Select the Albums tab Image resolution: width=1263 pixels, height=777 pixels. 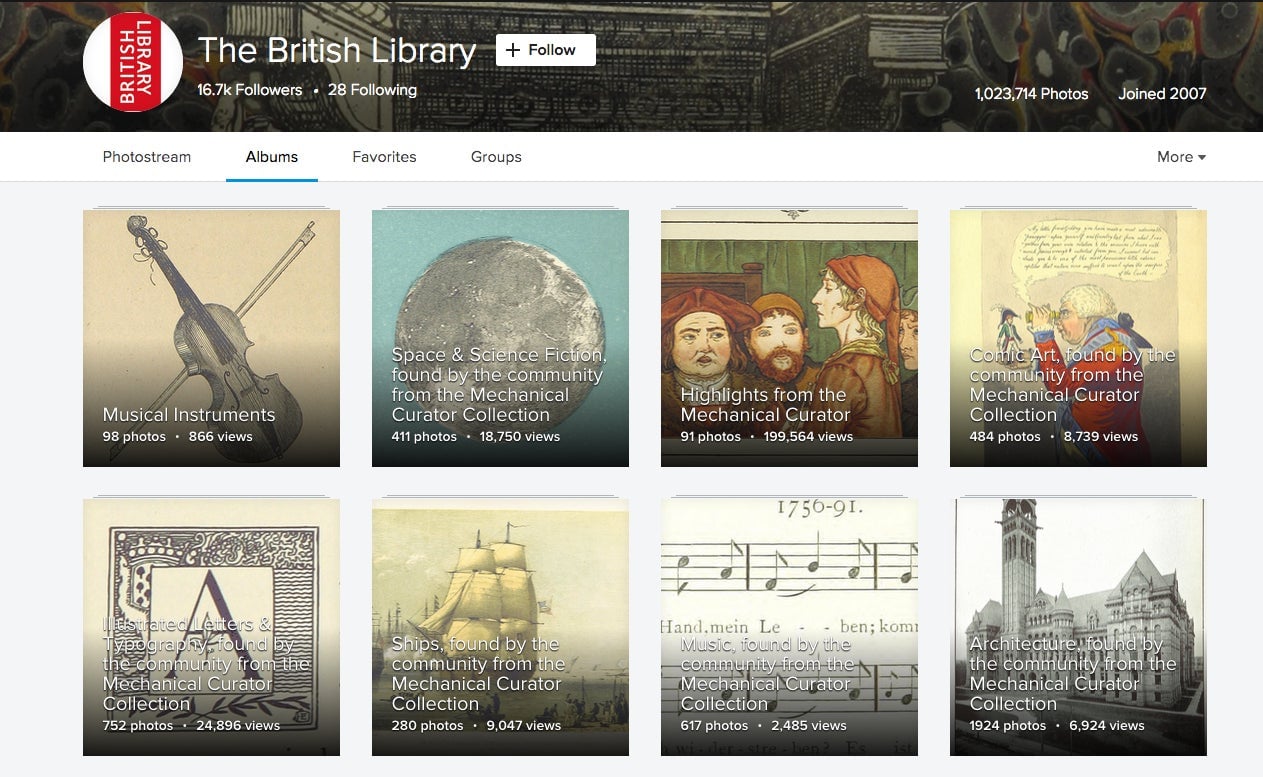[x=272, y=157]
